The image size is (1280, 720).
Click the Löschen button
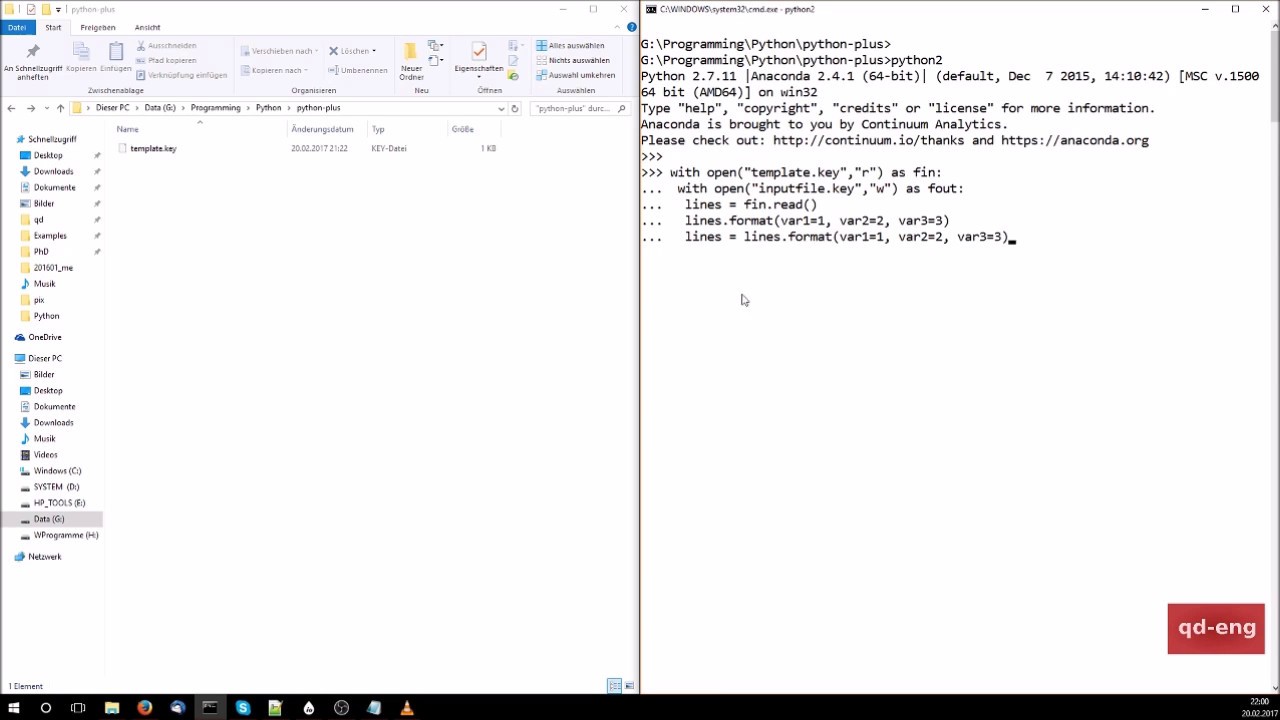352,51
